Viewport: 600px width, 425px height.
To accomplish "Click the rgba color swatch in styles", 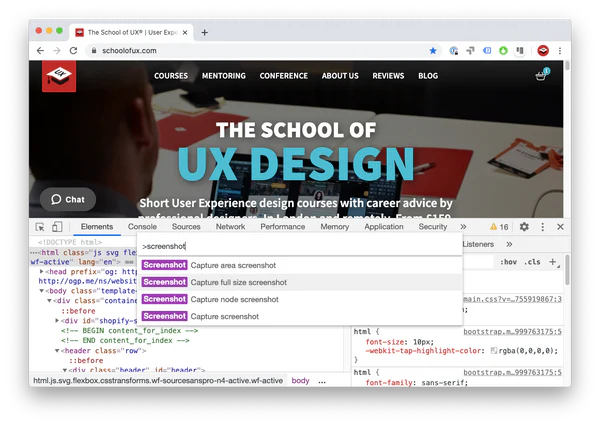I will (x=494, y=350).
